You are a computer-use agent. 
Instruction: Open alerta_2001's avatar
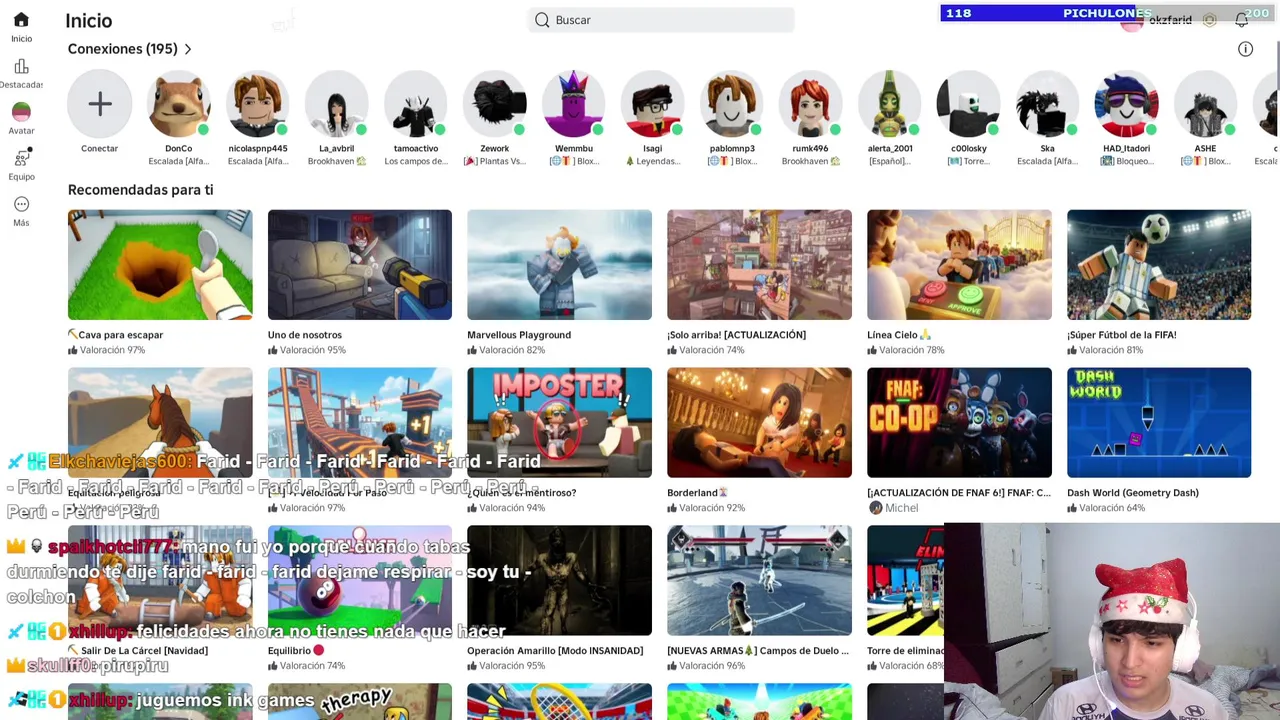click(x=890, y=104)
